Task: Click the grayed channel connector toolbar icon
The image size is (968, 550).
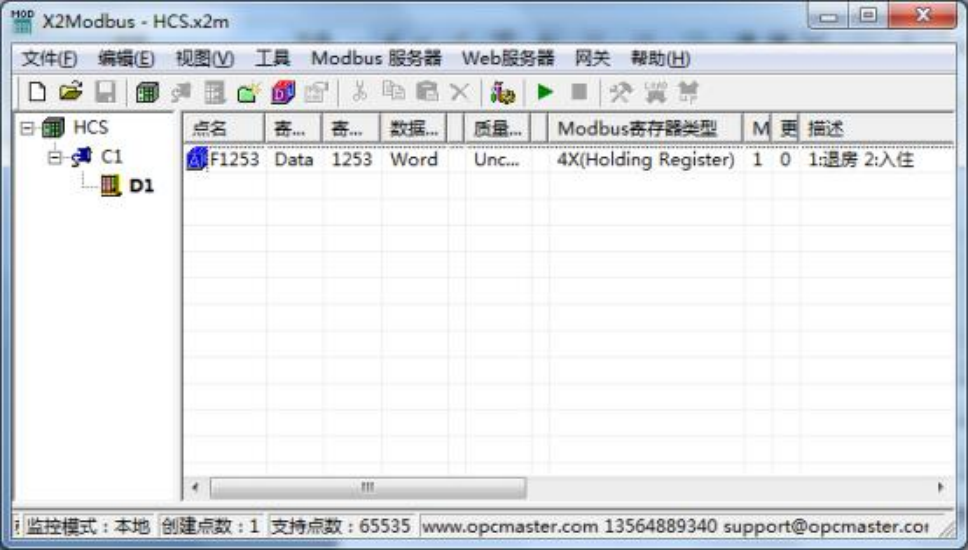Action: pos(181,93)
